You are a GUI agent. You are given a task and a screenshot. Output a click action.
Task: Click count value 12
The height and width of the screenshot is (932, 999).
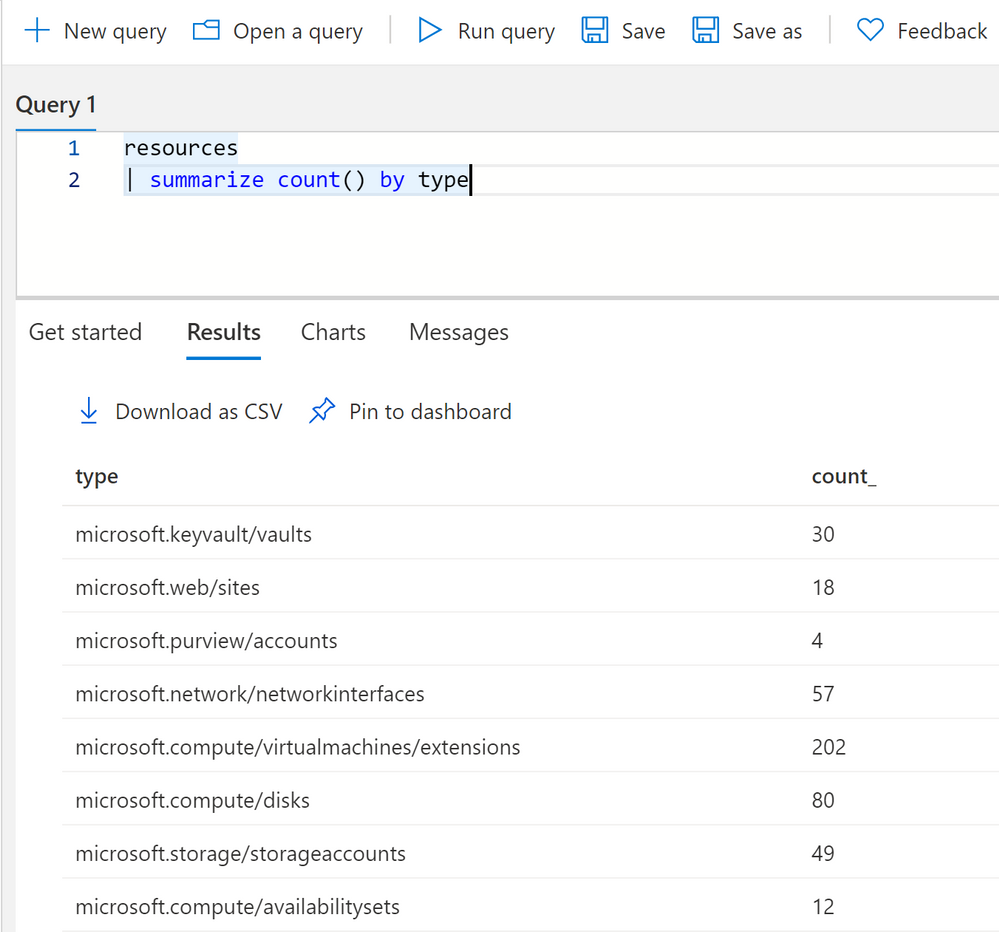click(823, 907)
